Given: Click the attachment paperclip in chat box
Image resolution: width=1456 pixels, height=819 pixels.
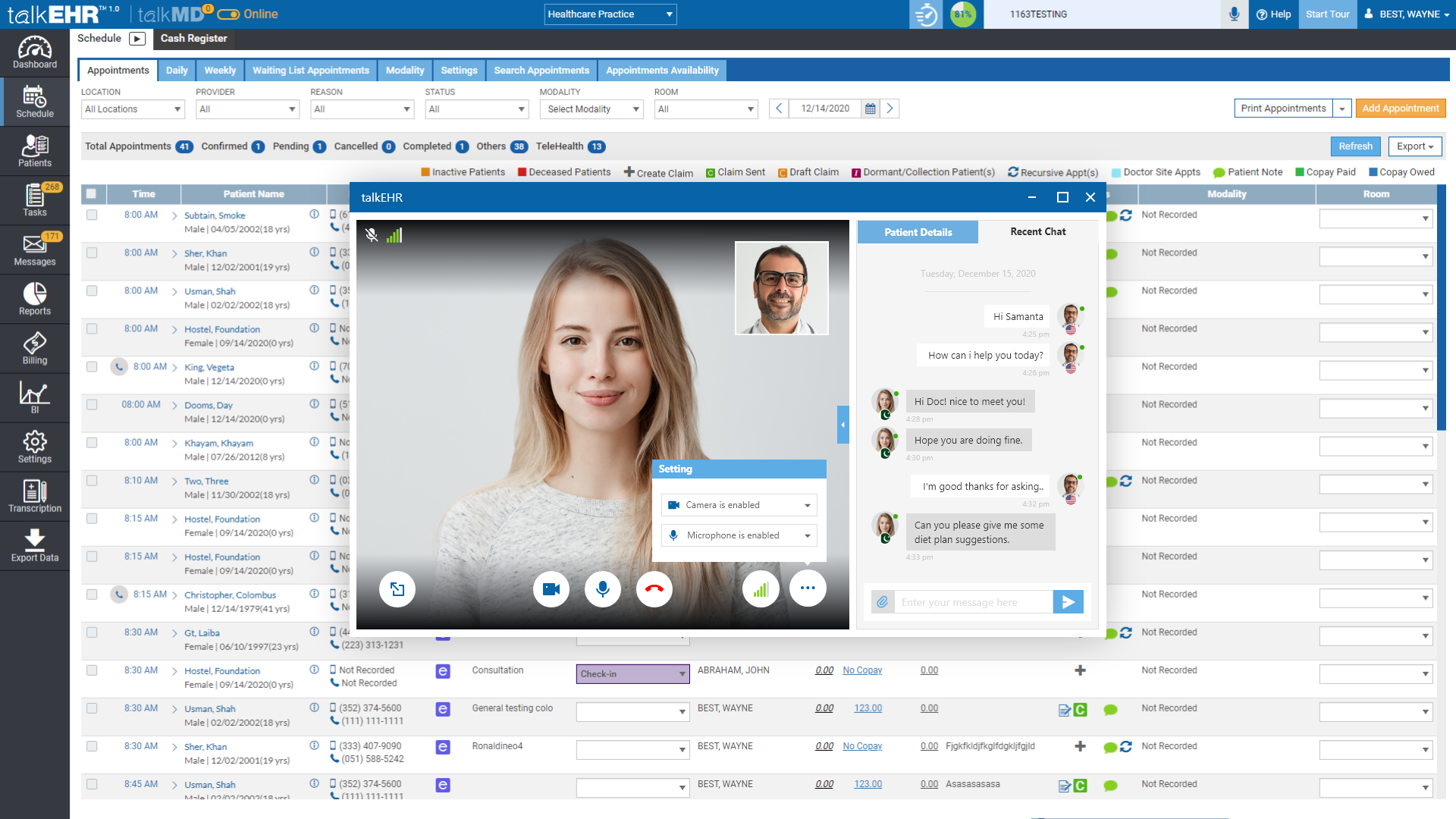Looking at the screenshot, I should 883,602.
